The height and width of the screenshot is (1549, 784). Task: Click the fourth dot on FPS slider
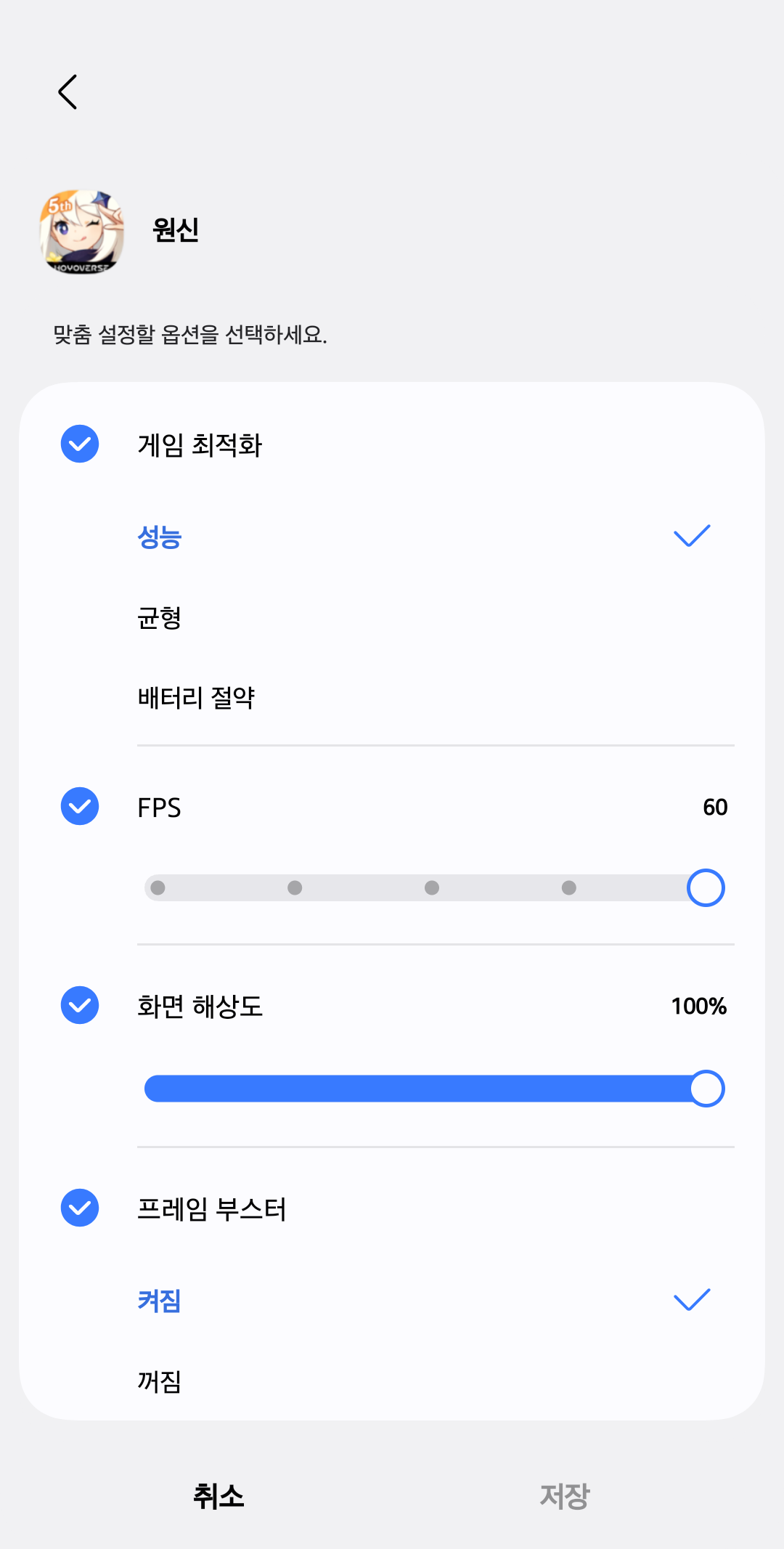(569, 887)
